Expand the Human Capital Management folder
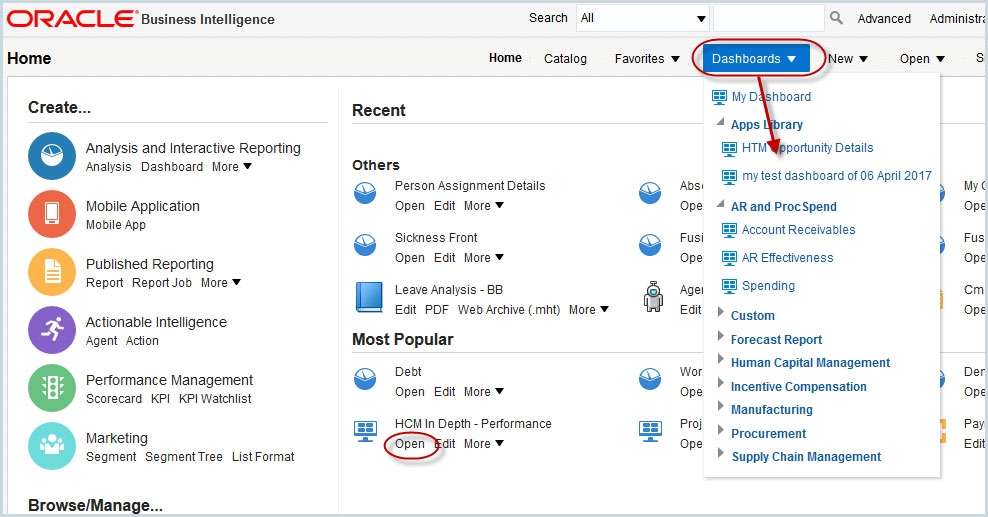The height and width of the screenshot is (517, 988). (x=721, y=359)
